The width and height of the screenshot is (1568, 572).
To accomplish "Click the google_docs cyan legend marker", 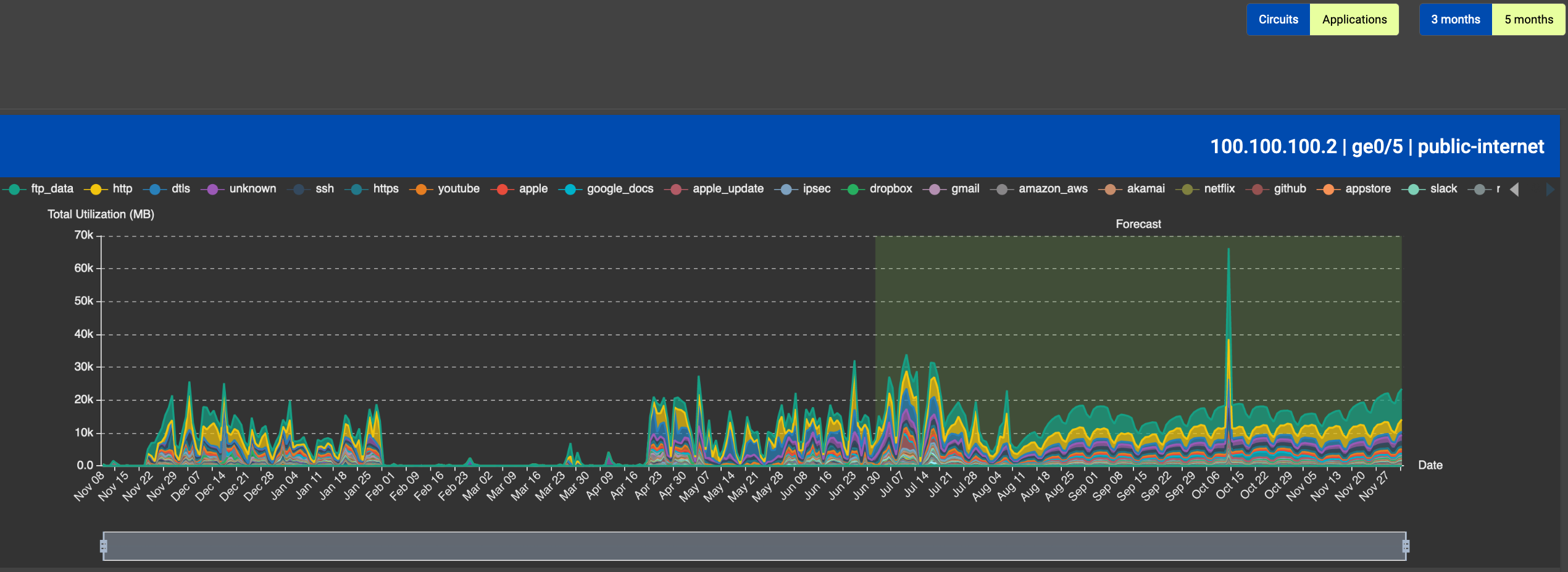I will [570, 189].
